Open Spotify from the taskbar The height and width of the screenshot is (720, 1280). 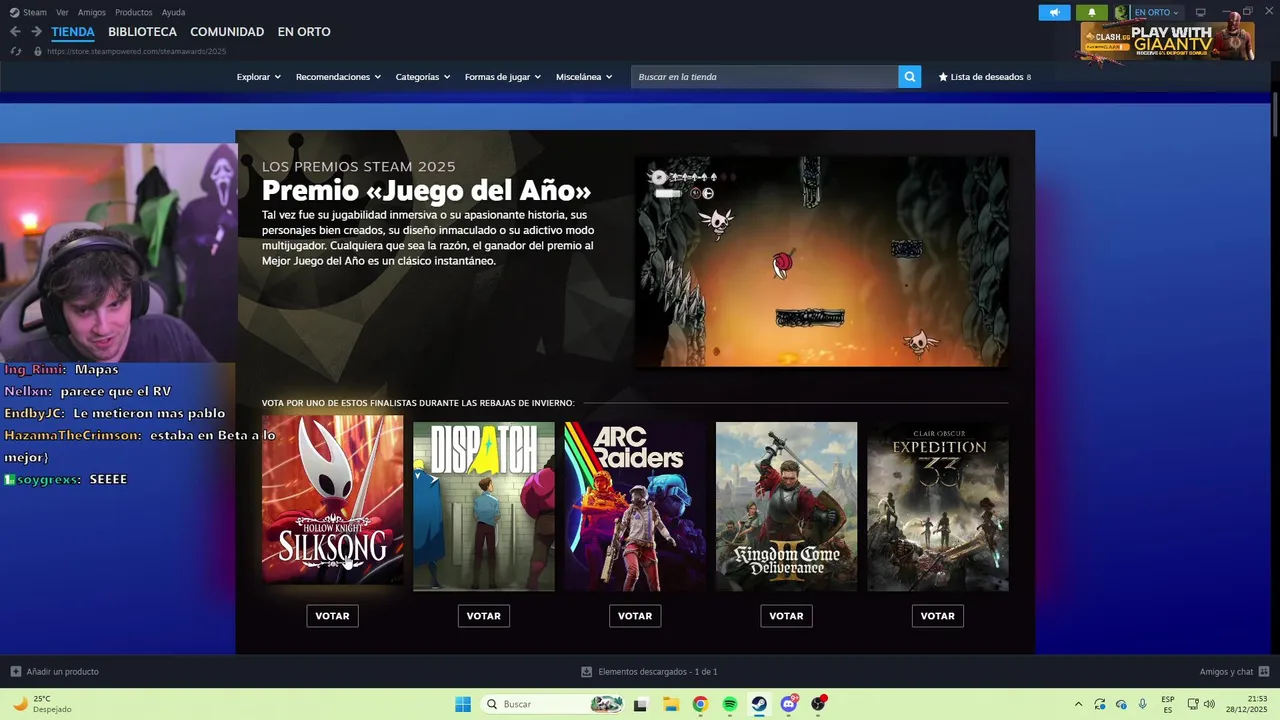(x=730, y=704)
